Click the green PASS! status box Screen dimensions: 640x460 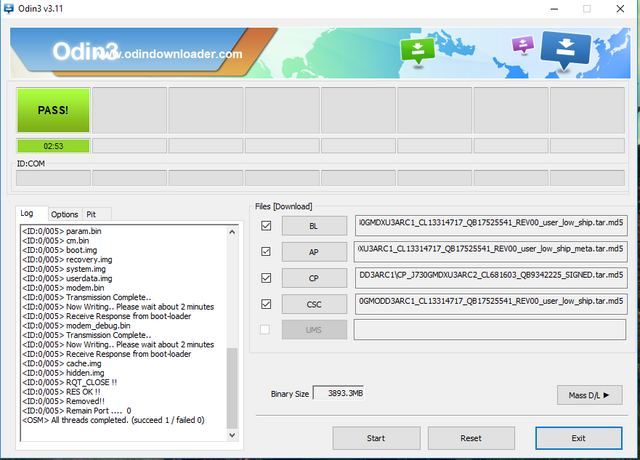pos(53,110)
